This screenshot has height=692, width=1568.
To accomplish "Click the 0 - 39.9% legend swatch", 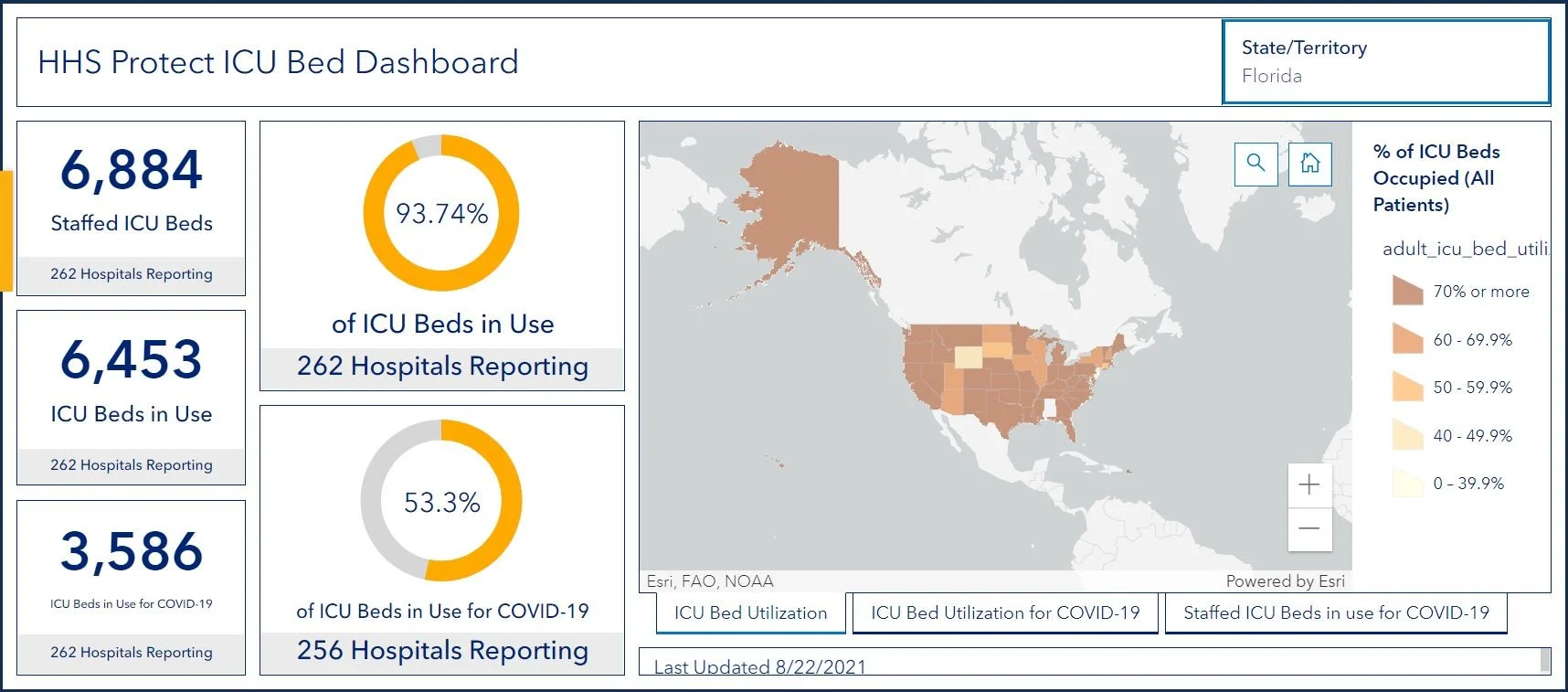I will (1407, 483).
